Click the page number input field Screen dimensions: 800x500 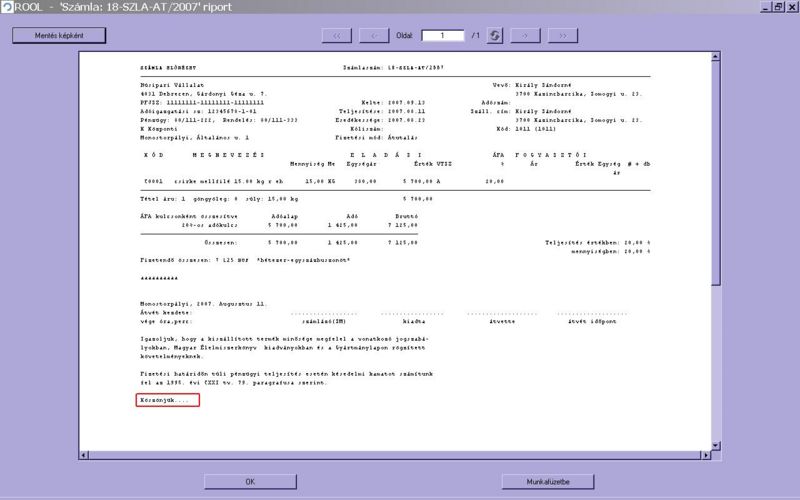[x=442, y=36]
